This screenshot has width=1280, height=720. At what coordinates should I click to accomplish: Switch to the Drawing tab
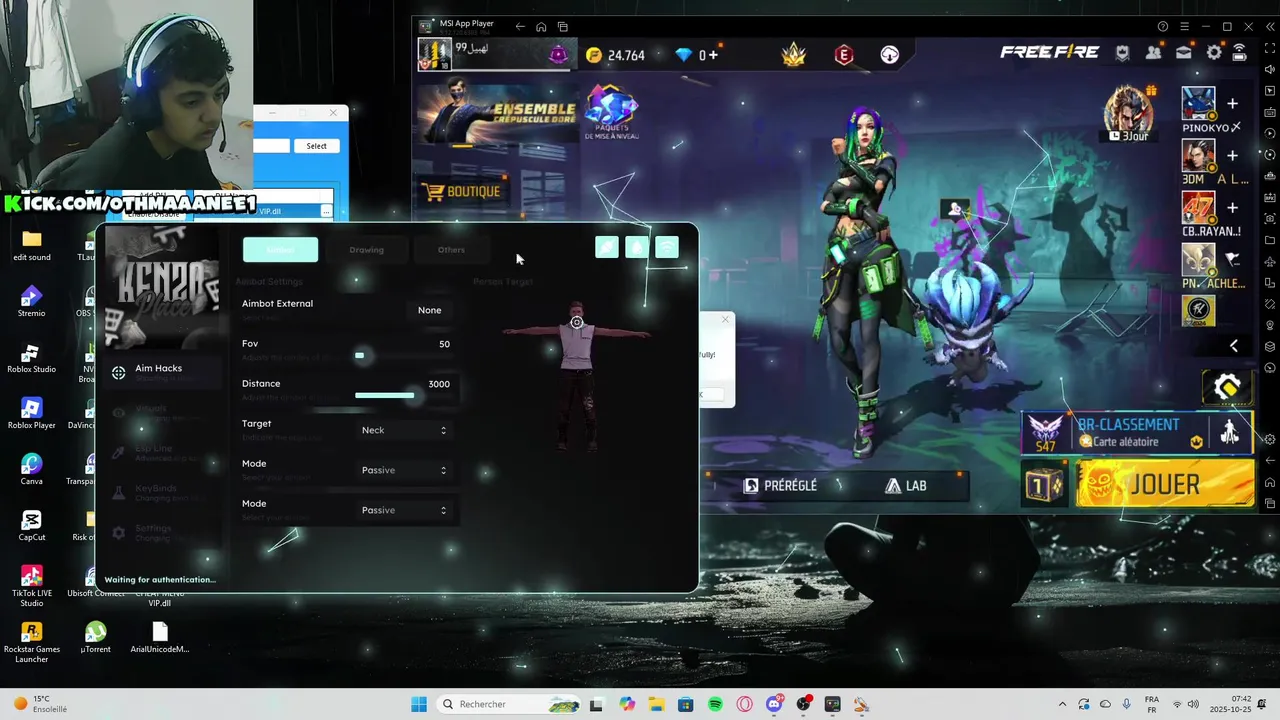pos(366,250)
